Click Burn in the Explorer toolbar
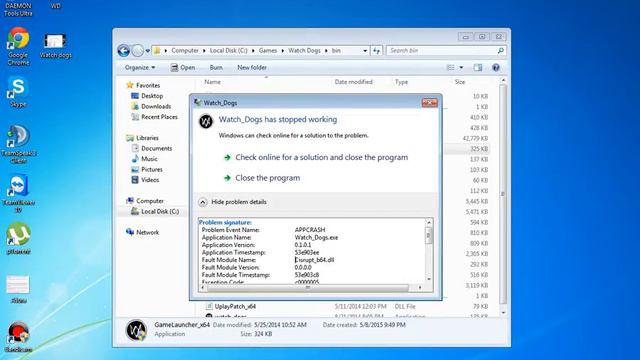Viewport: 640px width, 360px height. pyautogui.click(x=216, y=68)
